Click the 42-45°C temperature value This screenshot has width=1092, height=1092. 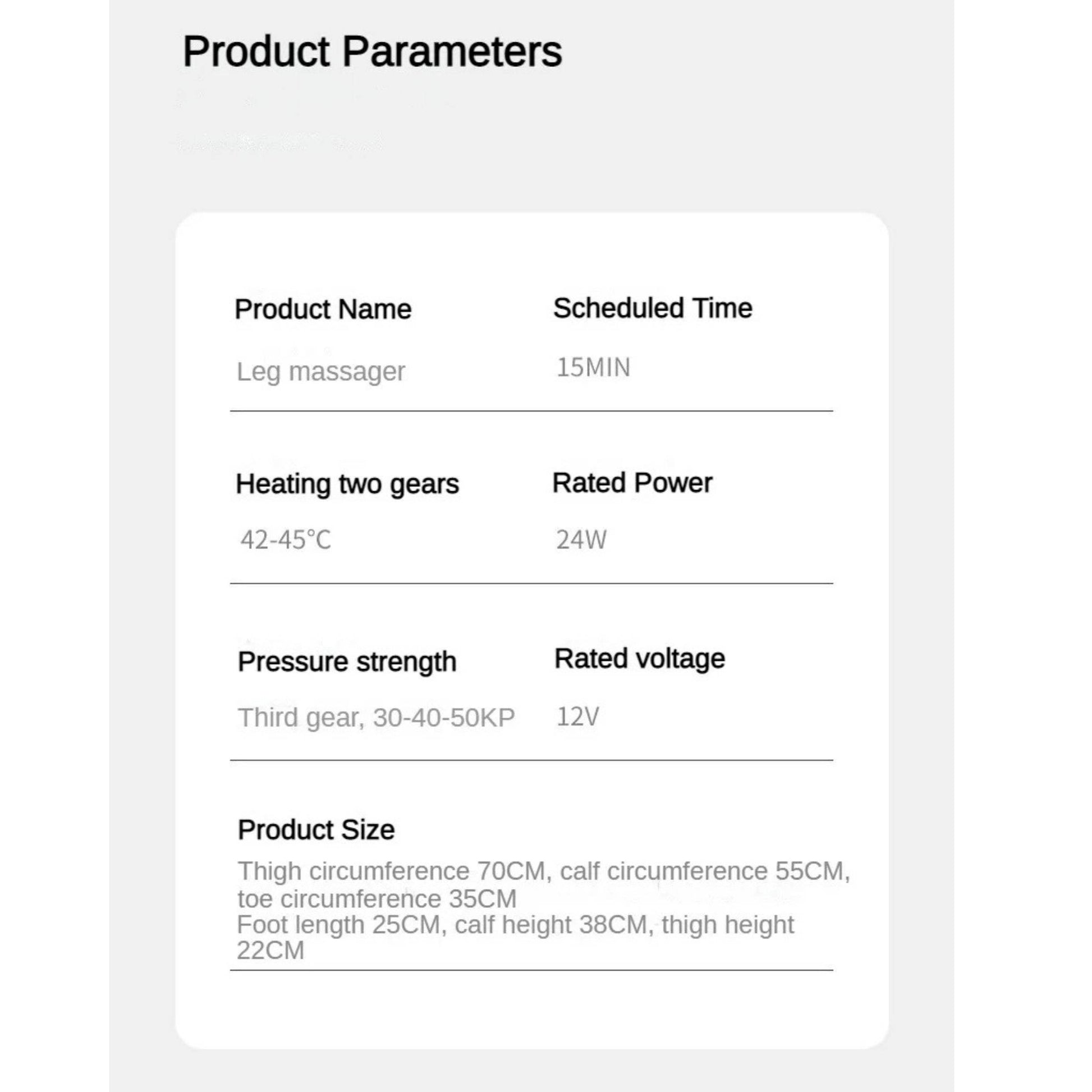pyautogui.click(x=286, y=540)
